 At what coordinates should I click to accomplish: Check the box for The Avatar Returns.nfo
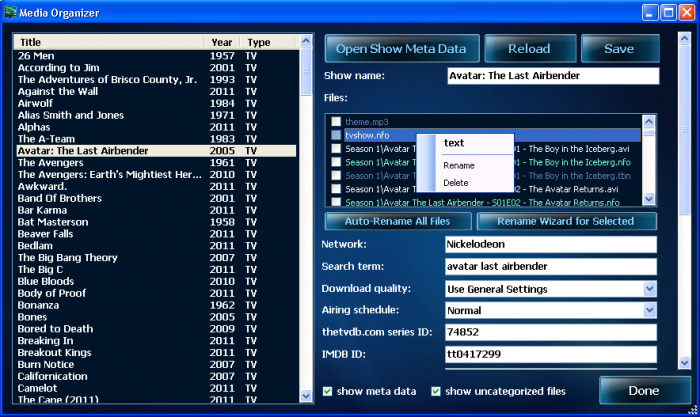336,202
